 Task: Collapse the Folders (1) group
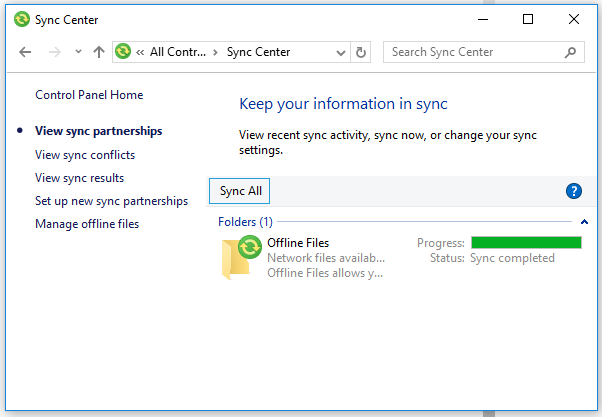point(584,221)
